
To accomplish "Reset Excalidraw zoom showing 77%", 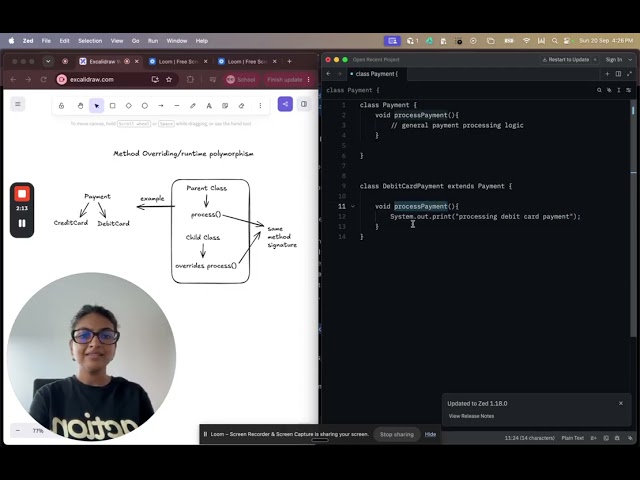I will [x=38, y=431].
